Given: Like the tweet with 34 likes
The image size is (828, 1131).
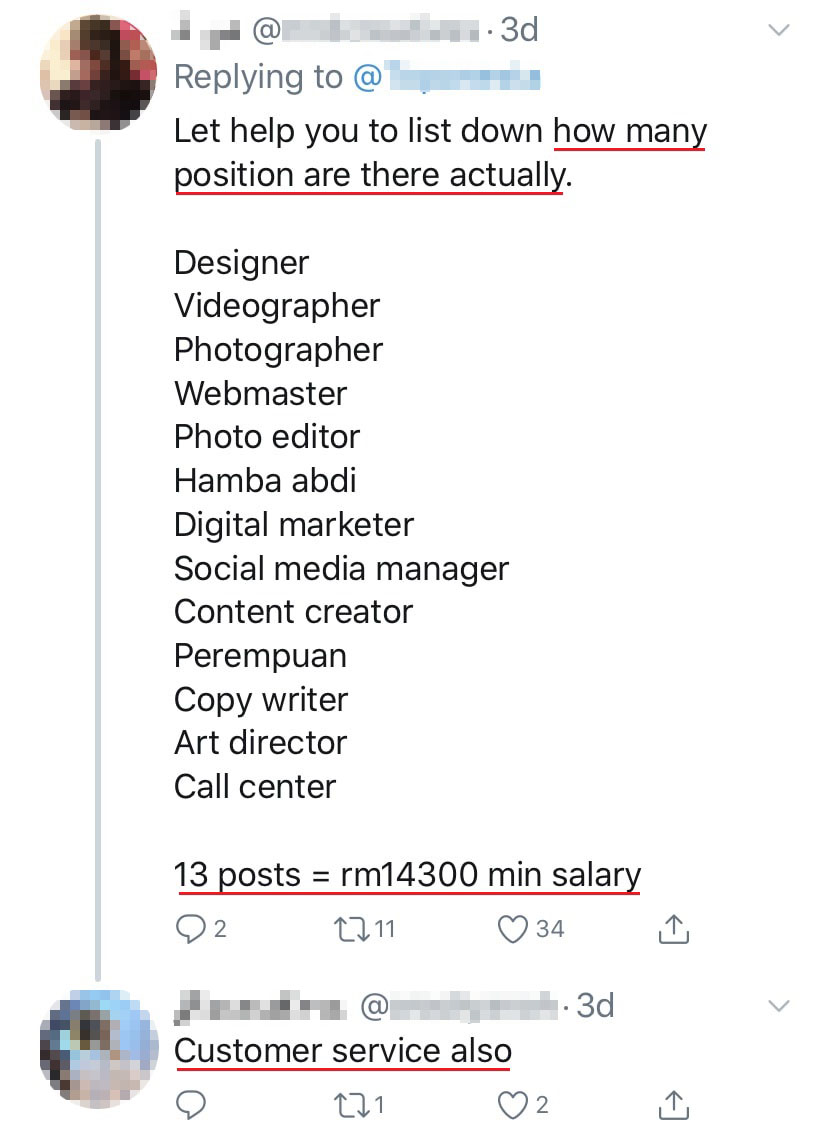Looking at the screenshot, I should (x=513, y=930).
